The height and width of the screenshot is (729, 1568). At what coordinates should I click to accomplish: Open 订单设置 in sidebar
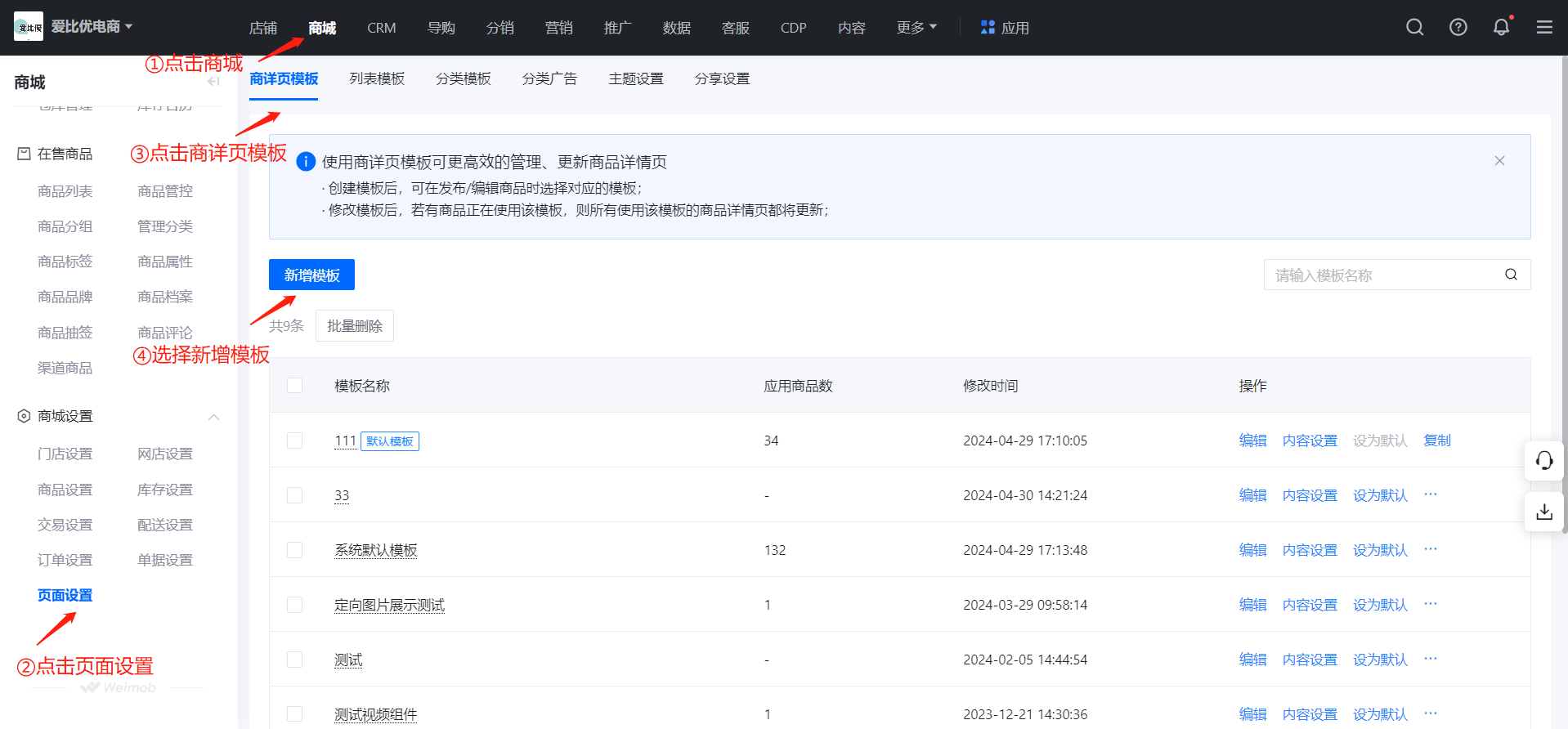(65, 560)
